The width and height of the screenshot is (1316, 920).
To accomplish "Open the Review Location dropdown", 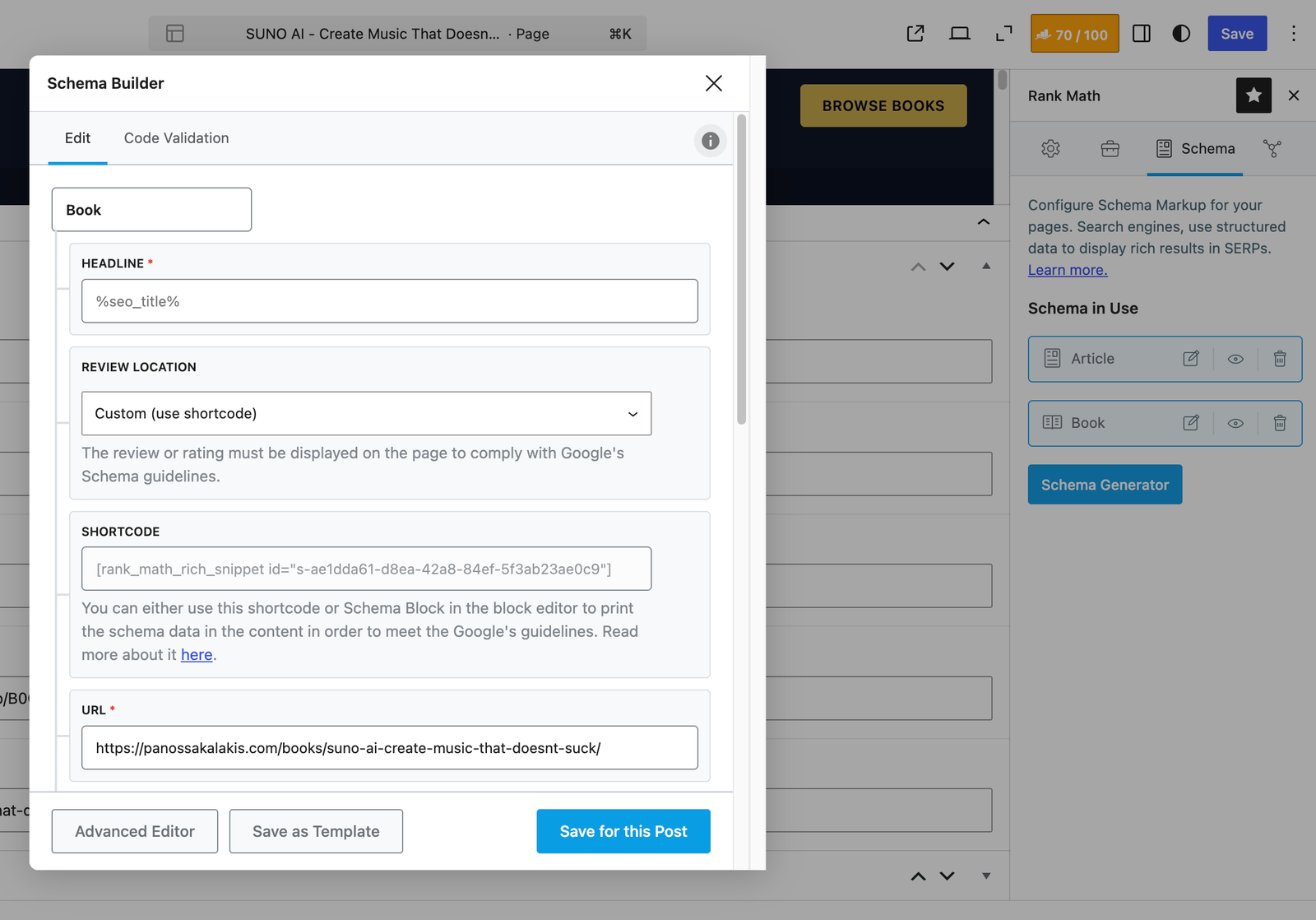I will (x=366, y=413).
